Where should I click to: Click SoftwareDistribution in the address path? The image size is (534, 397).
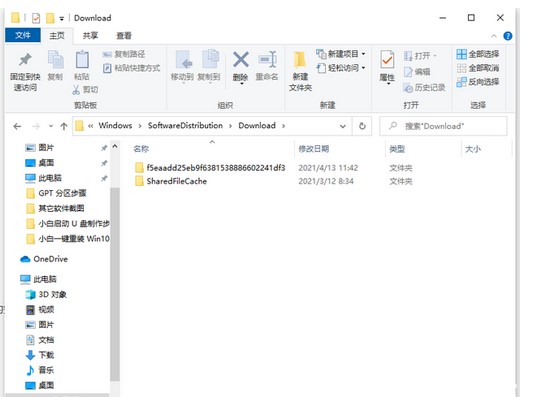click(185, 126)
